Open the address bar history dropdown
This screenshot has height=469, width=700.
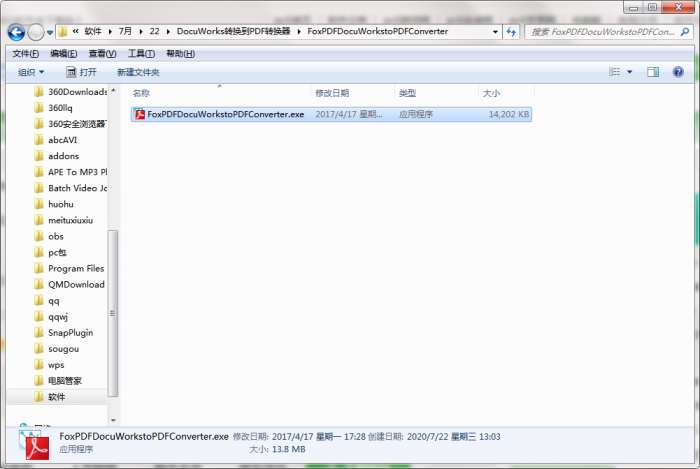(495, 32)
